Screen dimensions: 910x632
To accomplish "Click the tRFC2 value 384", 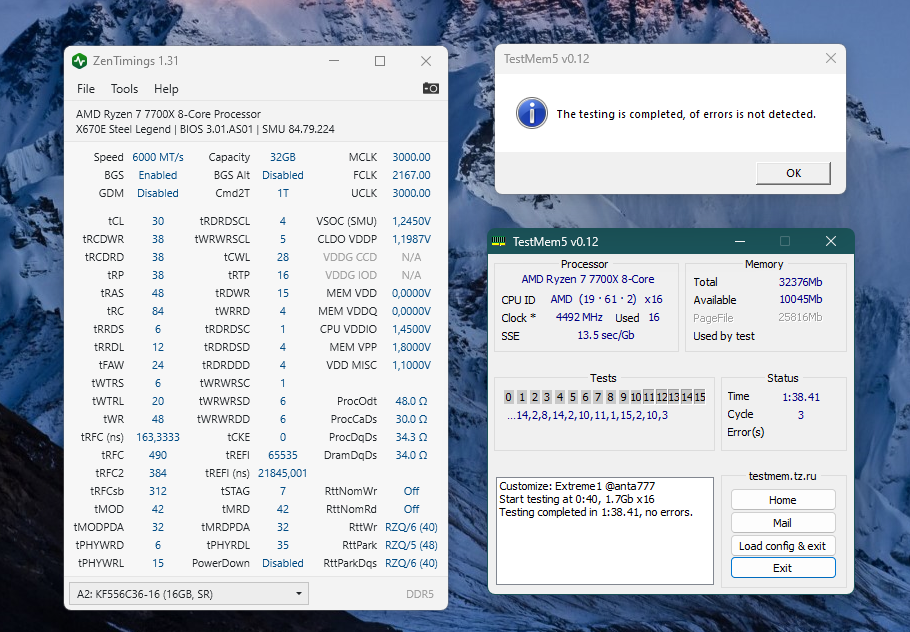I will point(158,473).
